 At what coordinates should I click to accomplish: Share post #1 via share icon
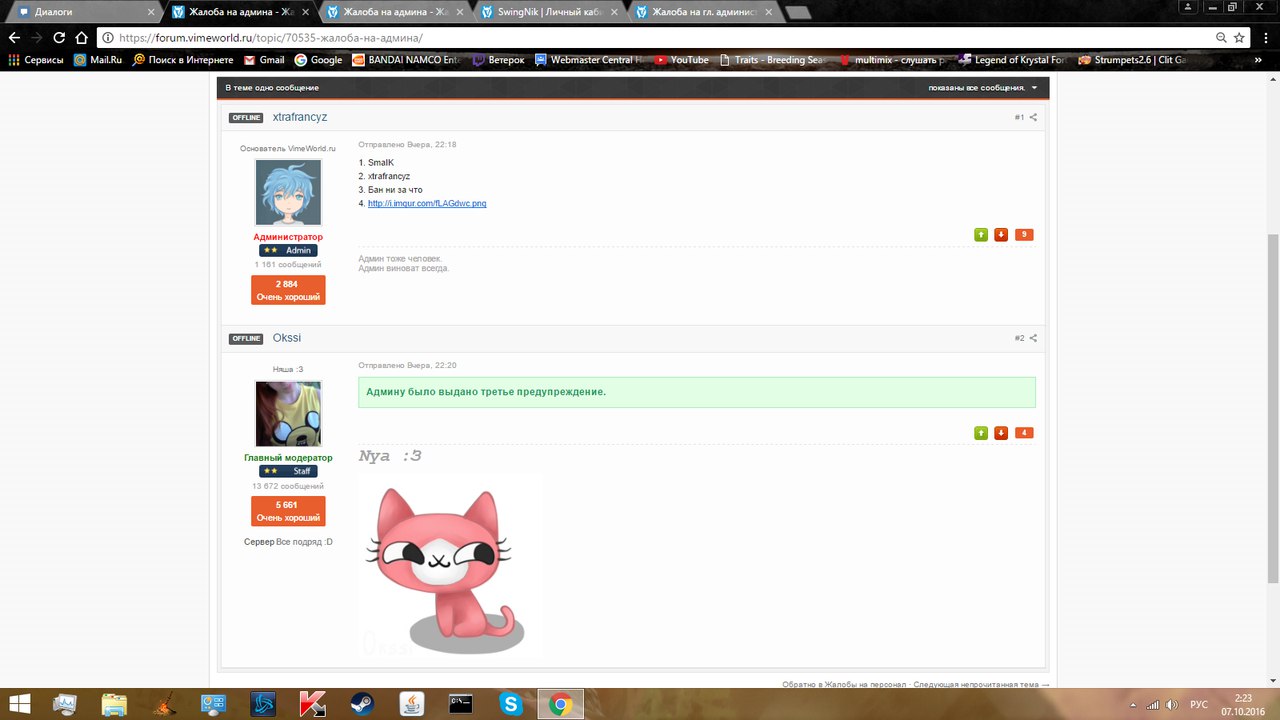pyautogui.click(x=1034, y=117)
